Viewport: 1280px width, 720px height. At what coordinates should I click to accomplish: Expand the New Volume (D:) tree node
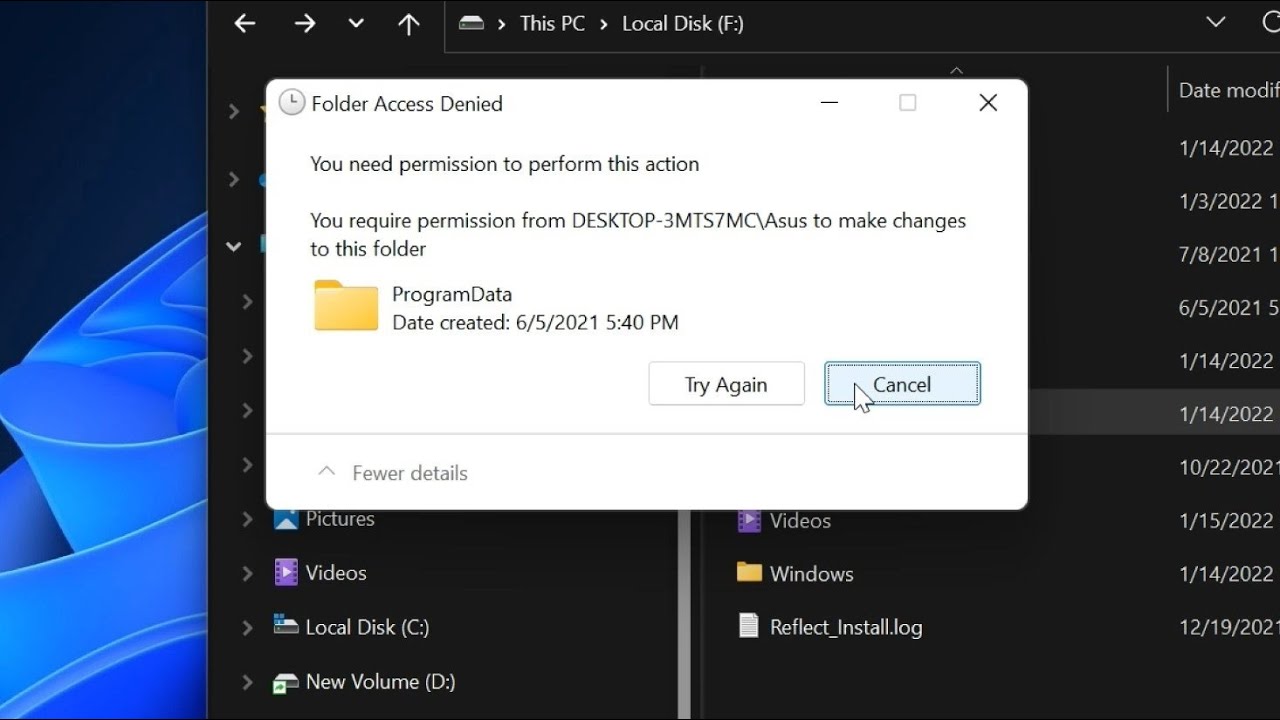click(247, 682)
